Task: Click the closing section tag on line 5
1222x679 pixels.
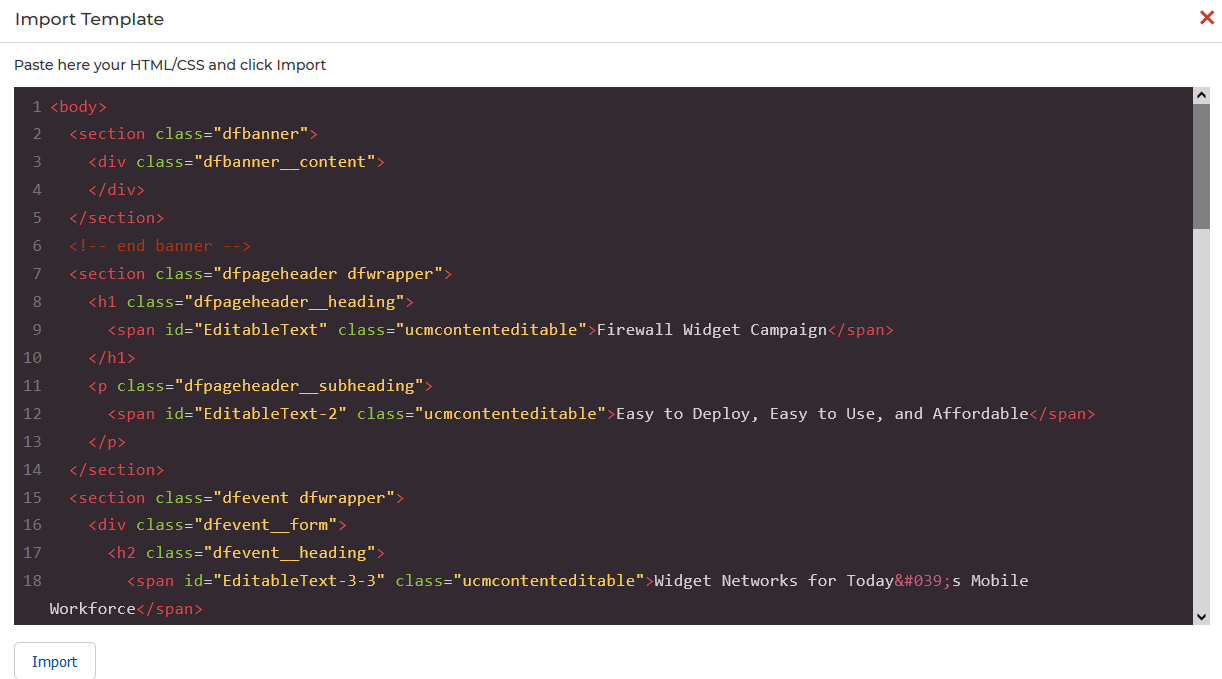Action: (117, 218)
